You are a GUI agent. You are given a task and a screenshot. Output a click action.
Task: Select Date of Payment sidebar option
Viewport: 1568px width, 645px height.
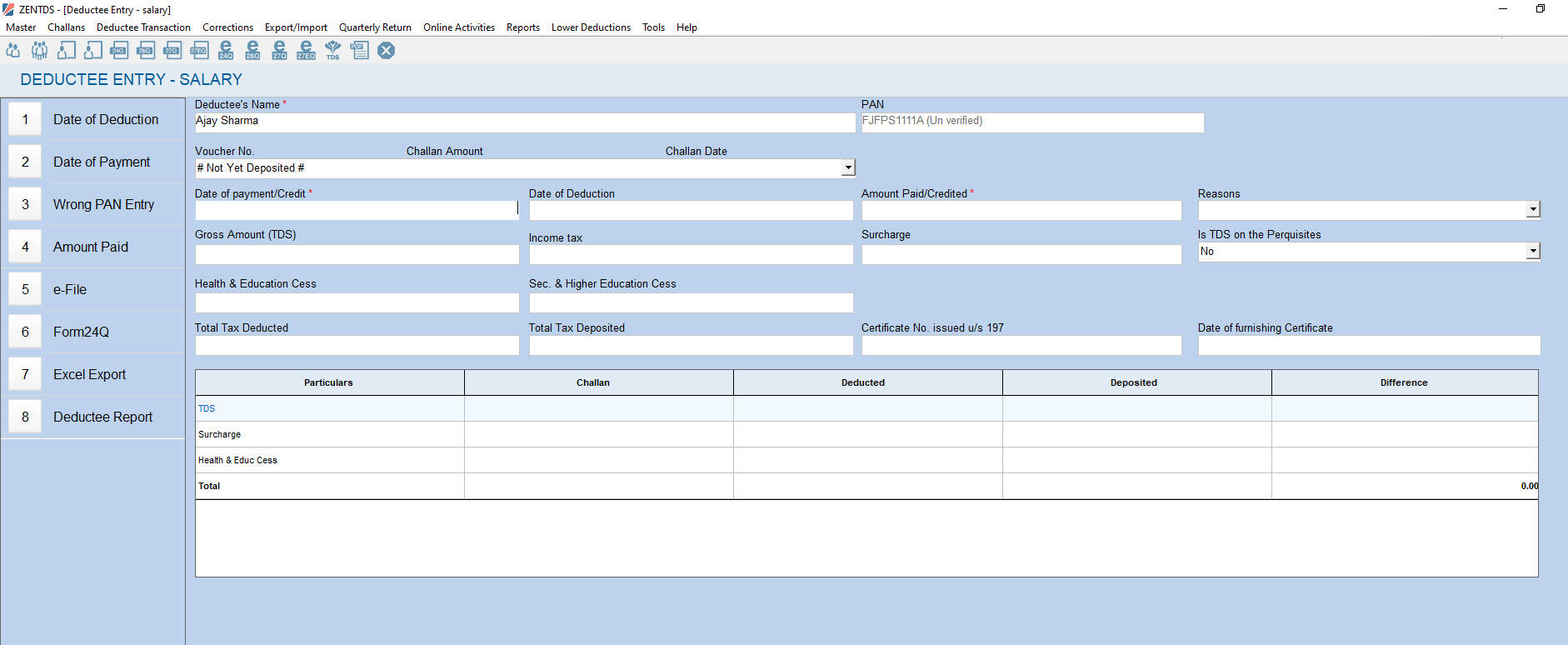pyautogui.click(x=92, y=162)
